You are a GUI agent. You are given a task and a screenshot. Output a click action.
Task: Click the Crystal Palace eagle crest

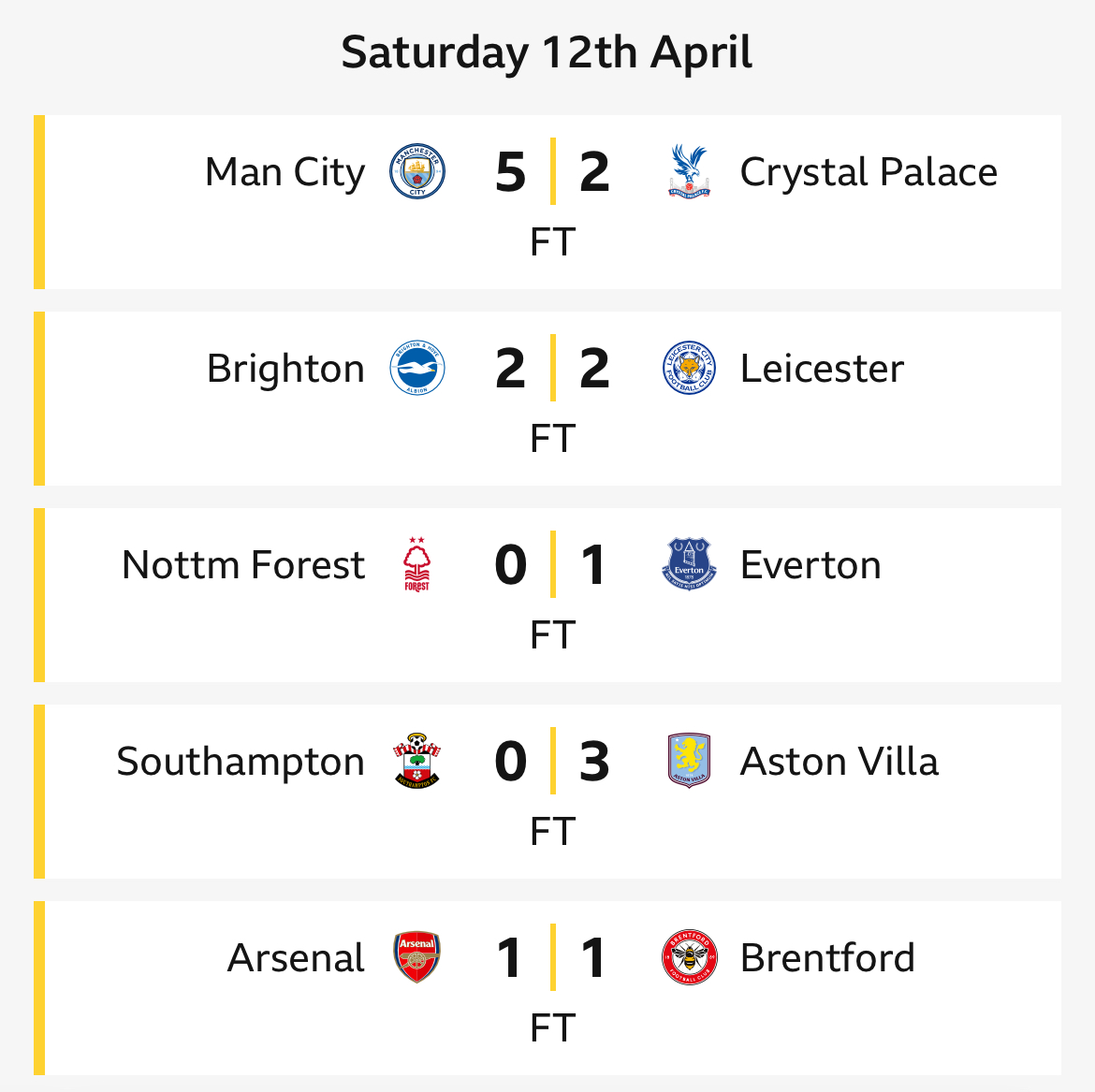click(689, 171)
